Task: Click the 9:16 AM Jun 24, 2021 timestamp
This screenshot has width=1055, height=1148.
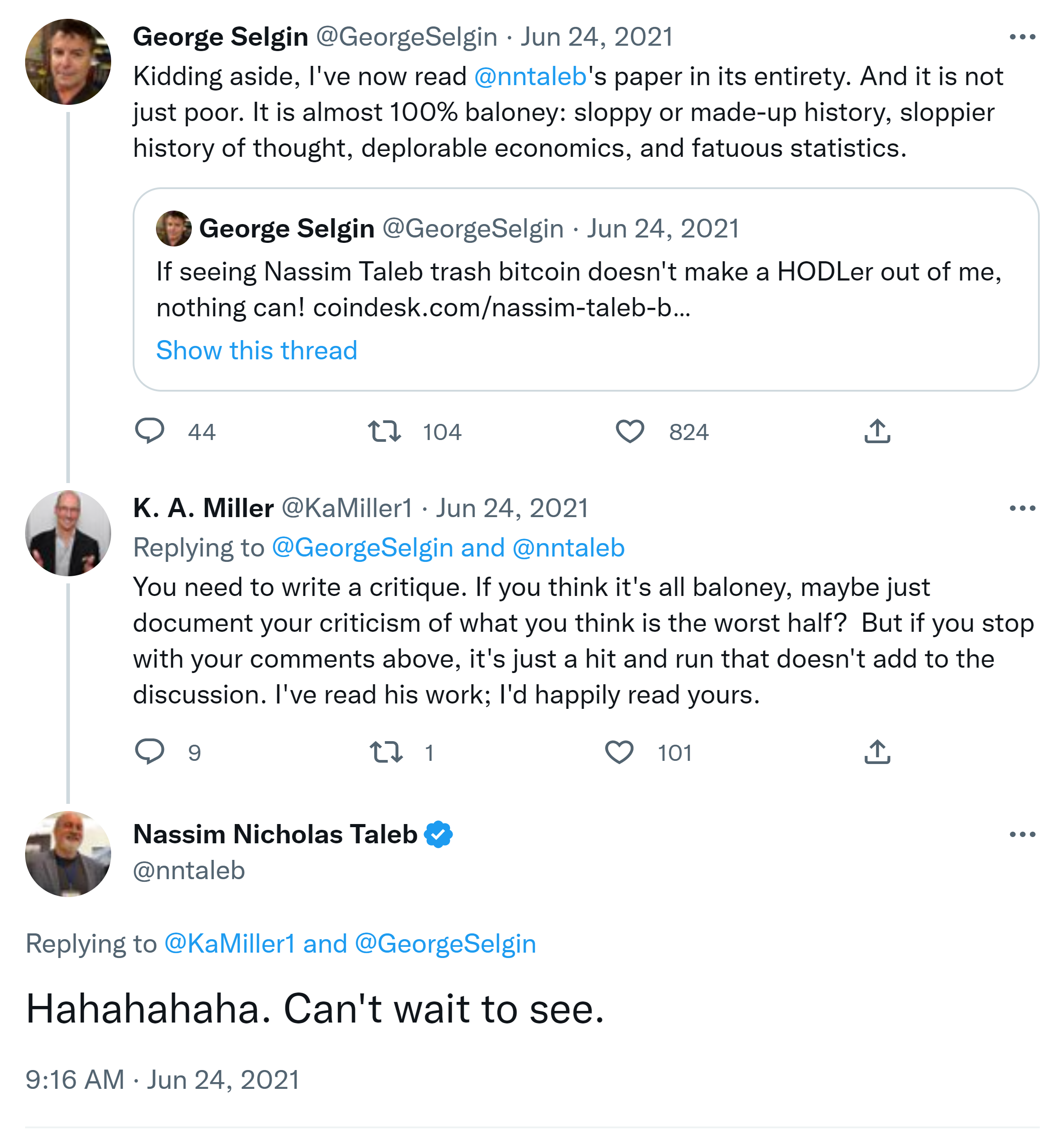Action: (163, 1079)
